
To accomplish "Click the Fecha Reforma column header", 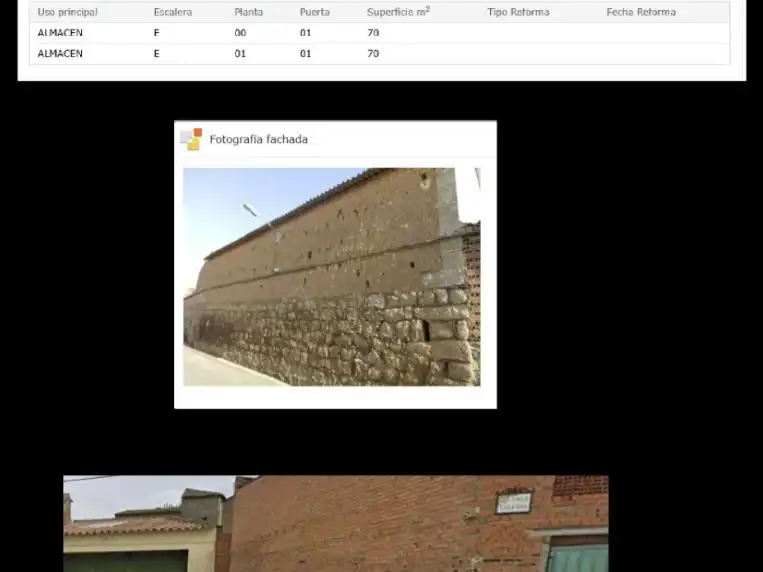I will [x=641, y=12].
